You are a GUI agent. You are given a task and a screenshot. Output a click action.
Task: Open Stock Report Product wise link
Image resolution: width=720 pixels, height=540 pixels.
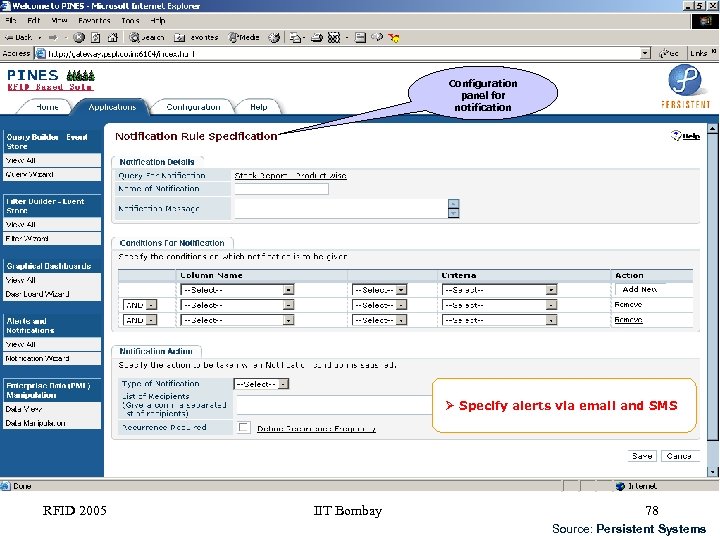point(290,175)
